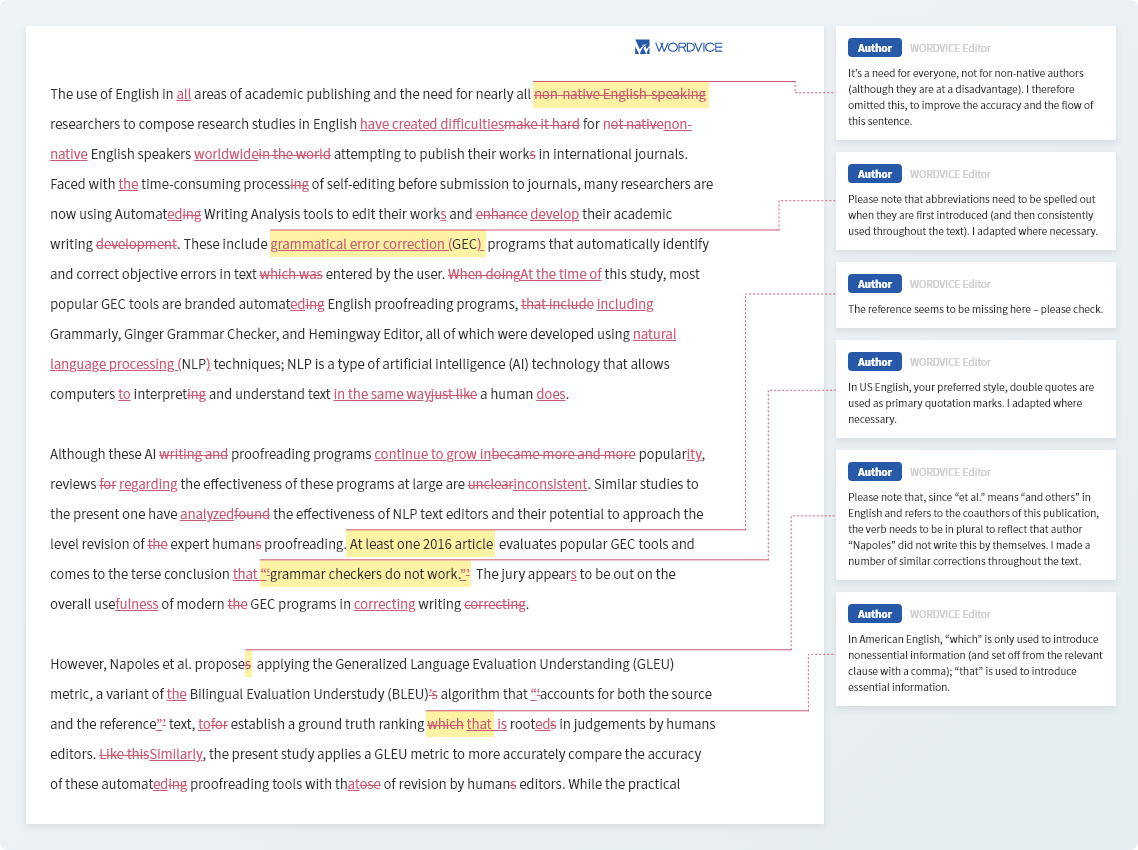Select the Author badge on the topmost comment
Screen dimensions: 1138x850
[874, 47]
